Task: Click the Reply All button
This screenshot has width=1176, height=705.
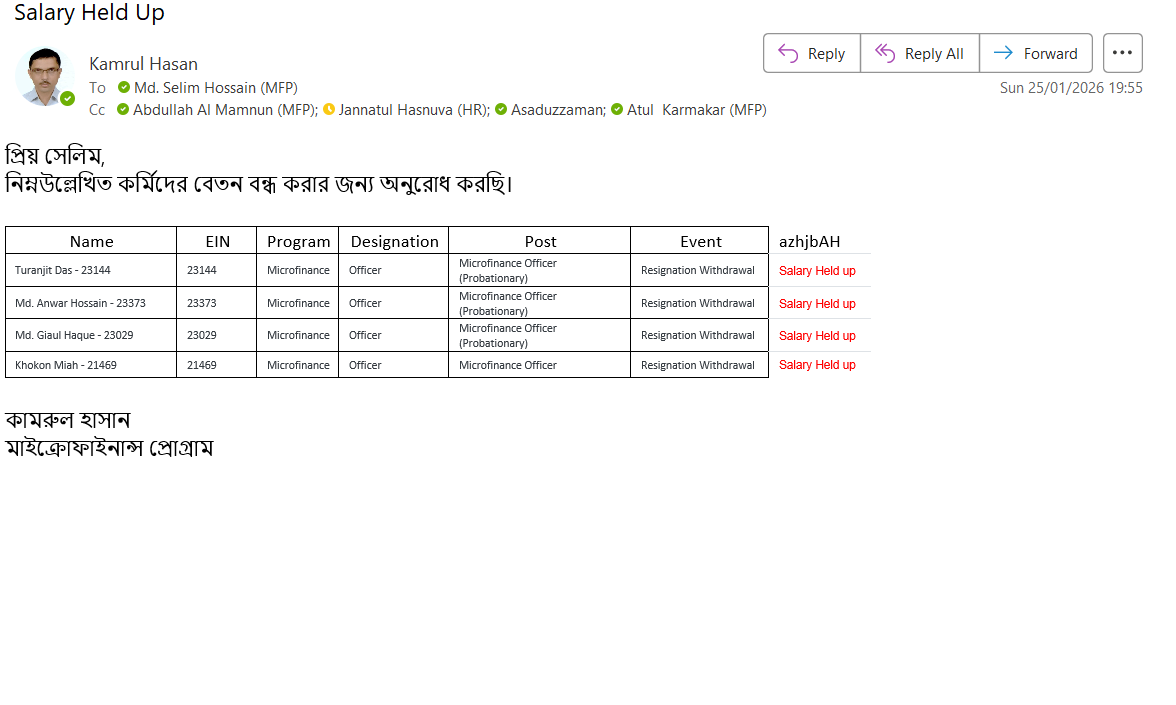Action: [919, 54]
